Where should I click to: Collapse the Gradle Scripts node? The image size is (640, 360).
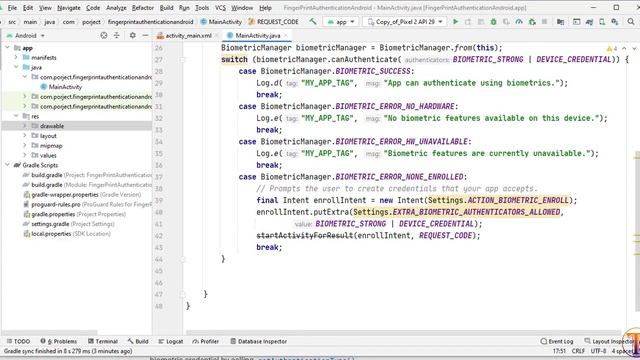(7, 165)
